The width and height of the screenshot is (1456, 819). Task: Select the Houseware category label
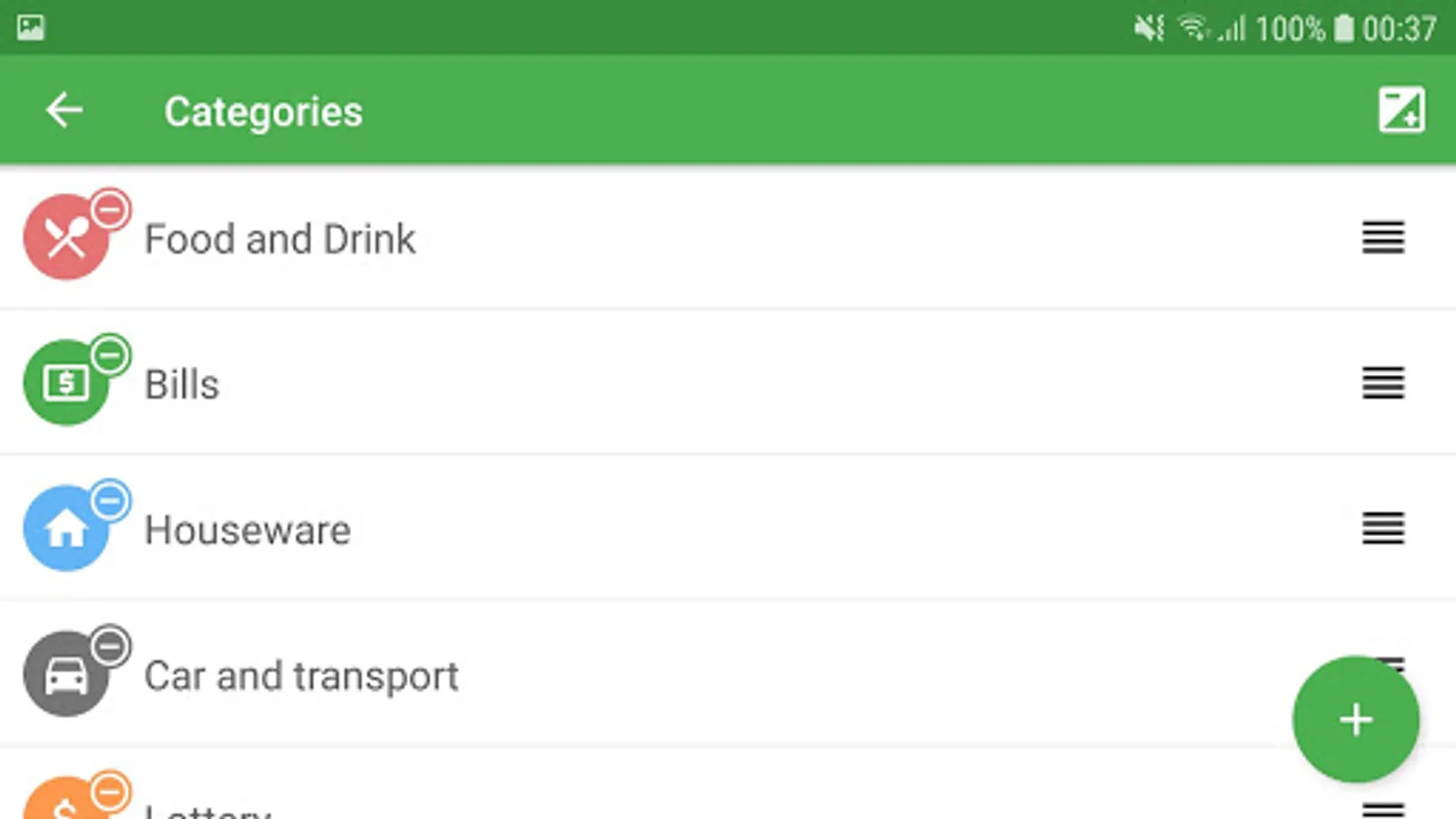tap(248, 530)
